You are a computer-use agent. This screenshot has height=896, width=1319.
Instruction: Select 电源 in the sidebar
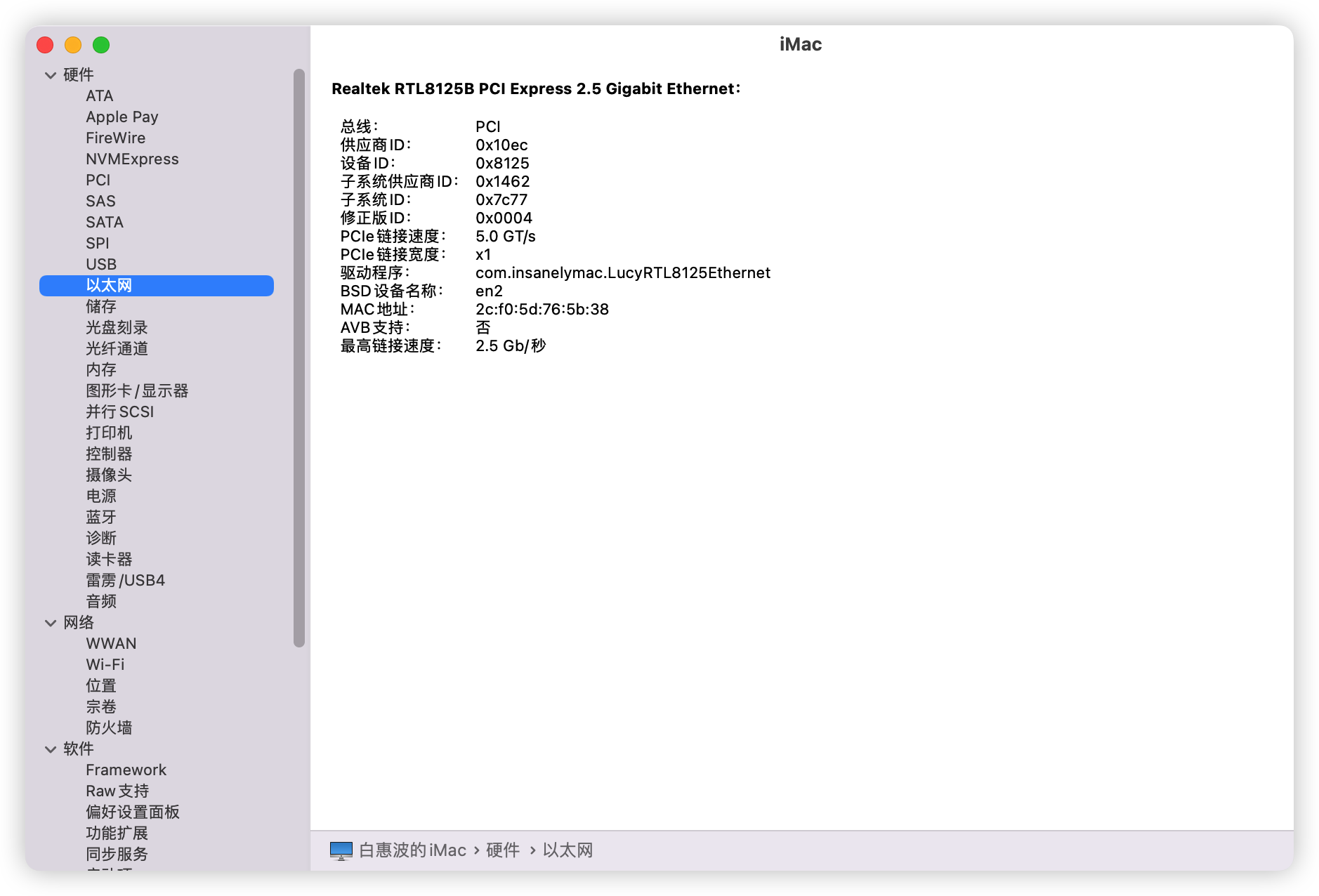[x=101, y=496]
